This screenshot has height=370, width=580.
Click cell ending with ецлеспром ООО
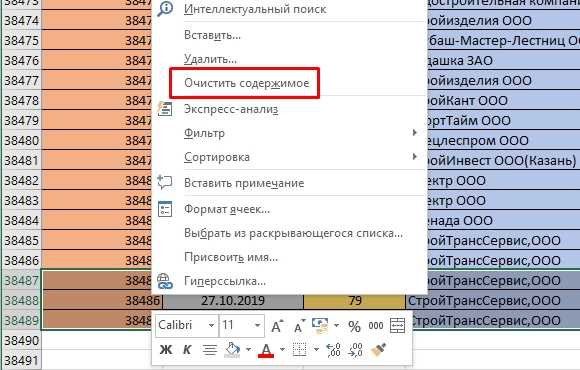click(504, 140)
